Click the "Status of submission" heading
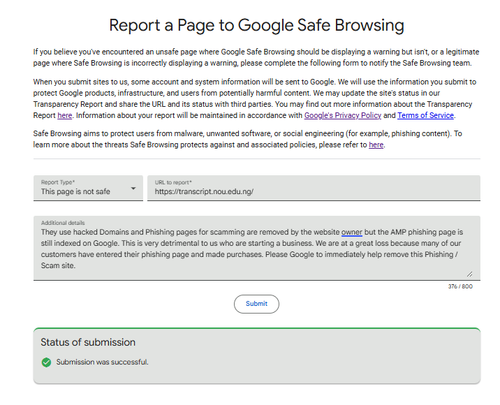This screenshot has width=500, height=405. click(x=88, y=342)
